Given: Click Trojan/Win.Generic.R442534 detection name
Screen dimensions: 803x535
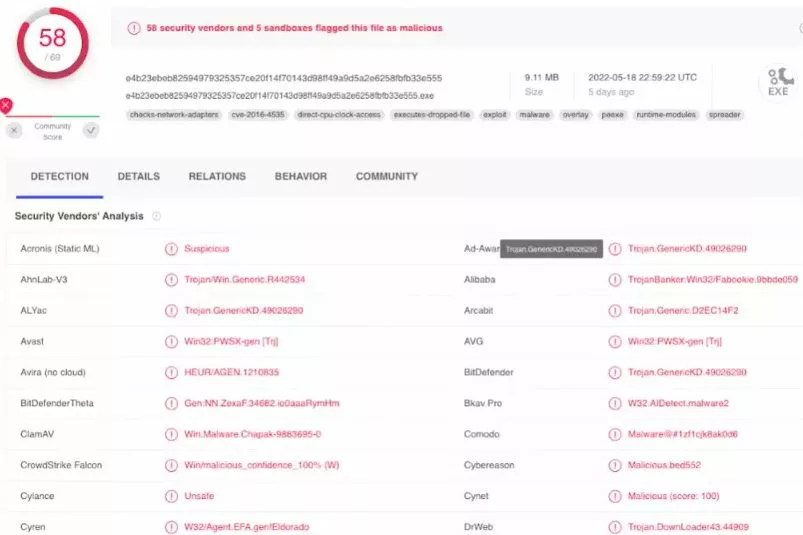Looking at the screenshot, I should (x=245, y=280).
